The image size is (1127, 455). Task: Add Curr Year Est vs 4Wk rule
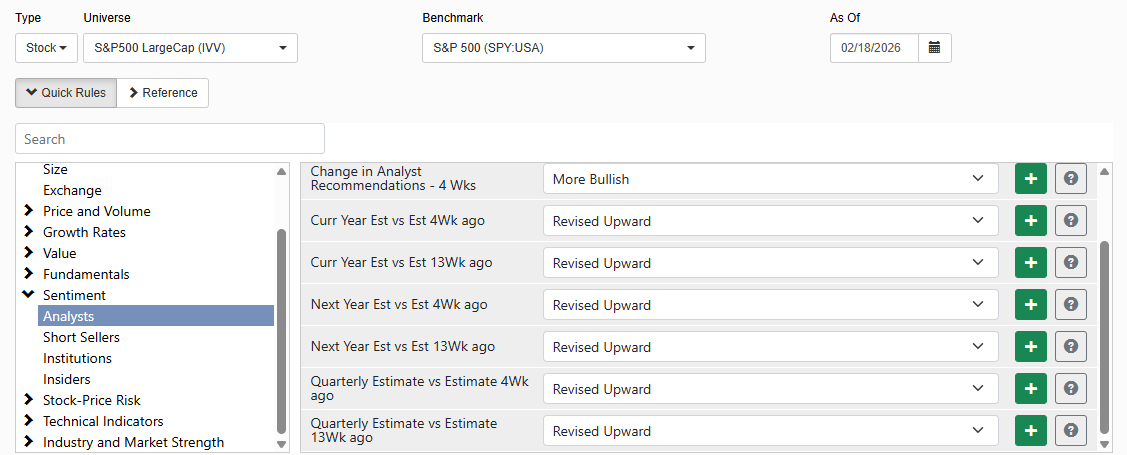click(x=1031, y=221)
